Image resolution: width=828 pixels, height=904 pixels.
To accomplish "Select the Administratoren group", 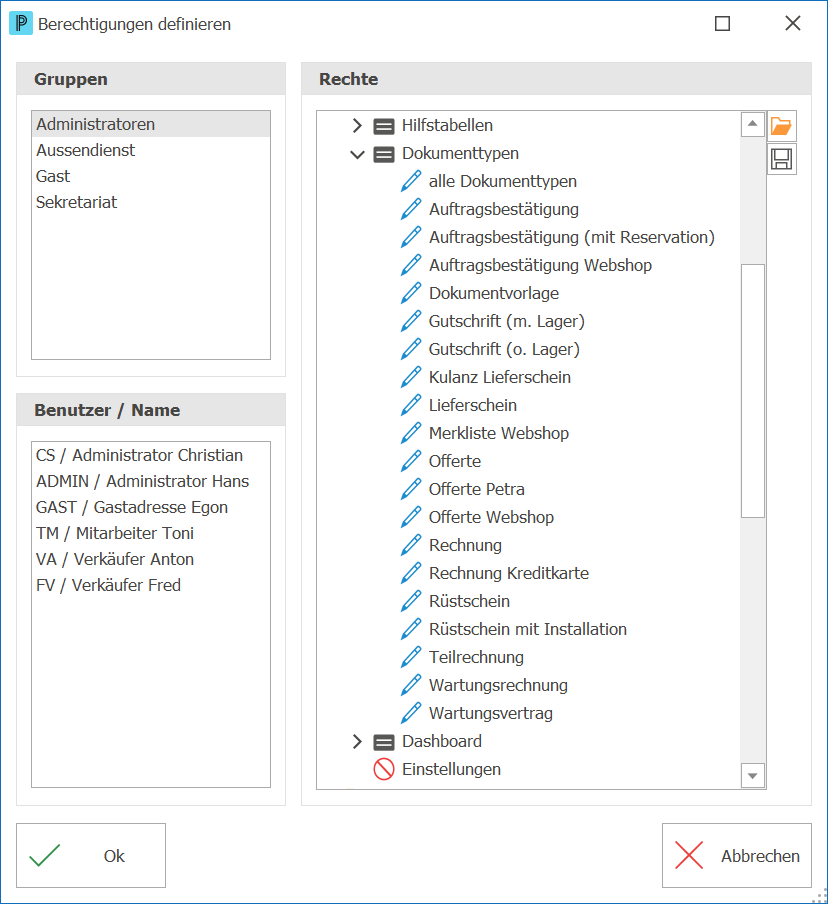I will 151,124.
